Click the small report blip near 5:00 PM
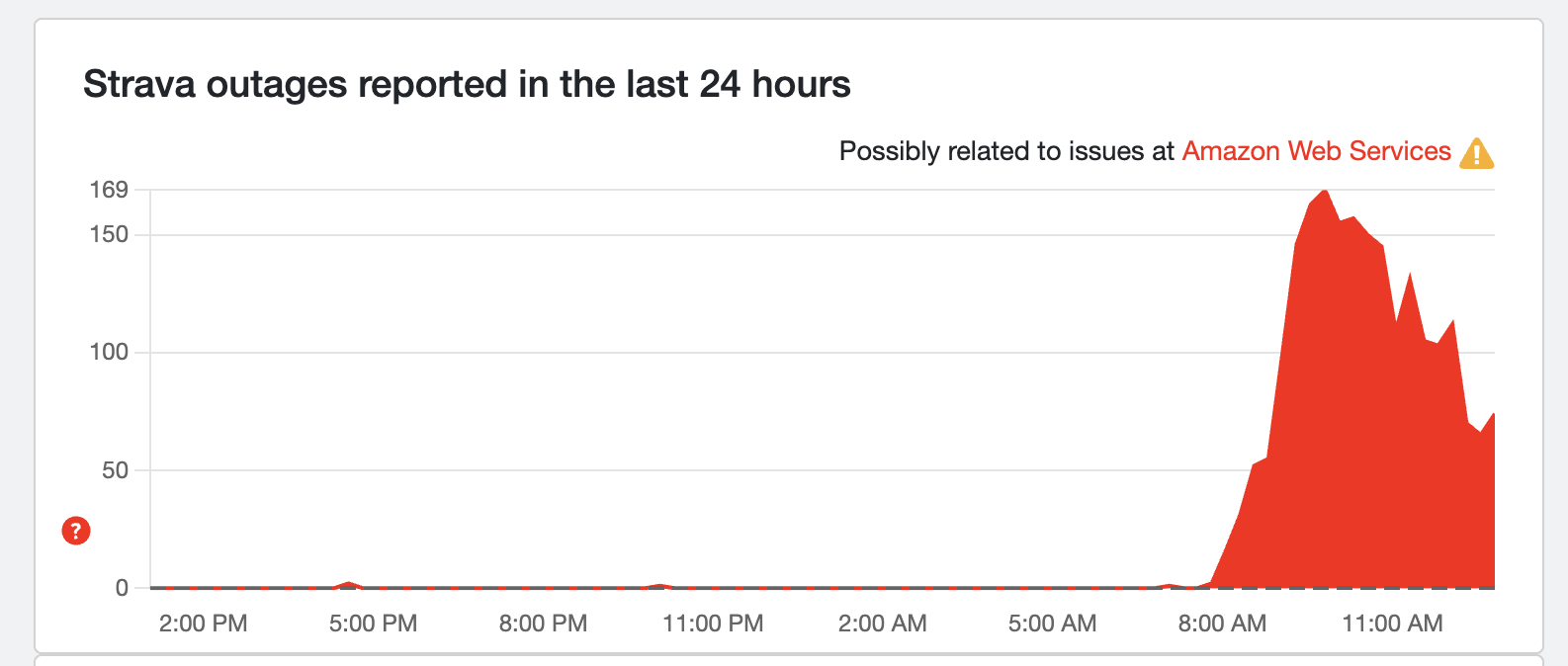1568x666 pixels. 348,584
